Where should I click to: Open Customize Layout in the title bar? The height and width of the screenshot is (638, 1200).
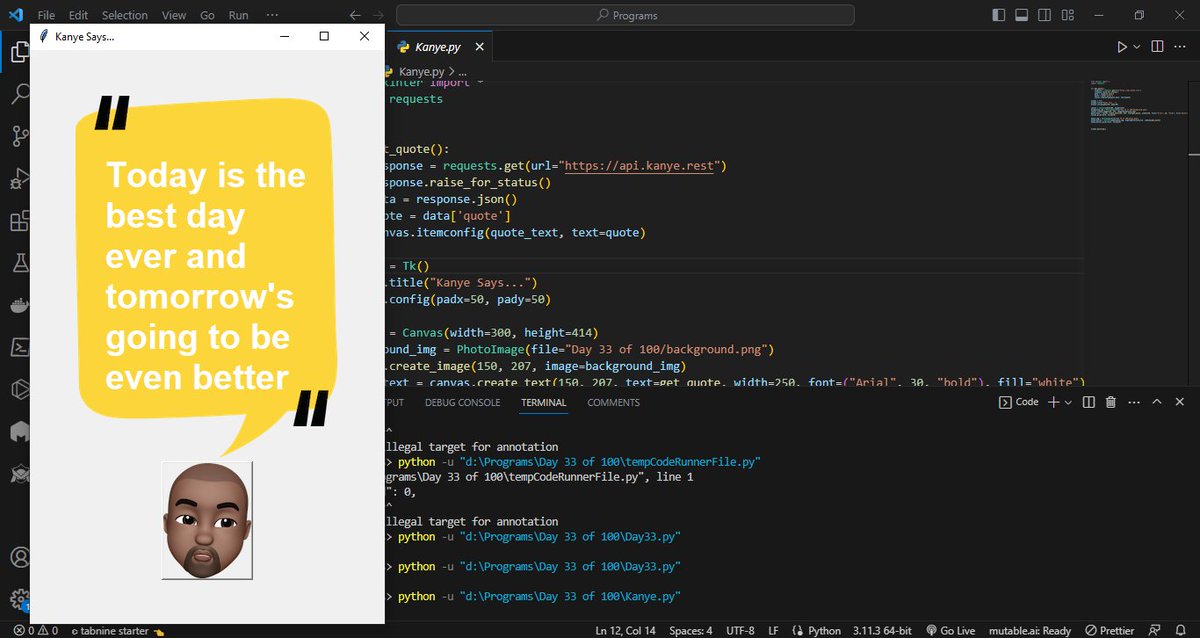[1069, 15]
